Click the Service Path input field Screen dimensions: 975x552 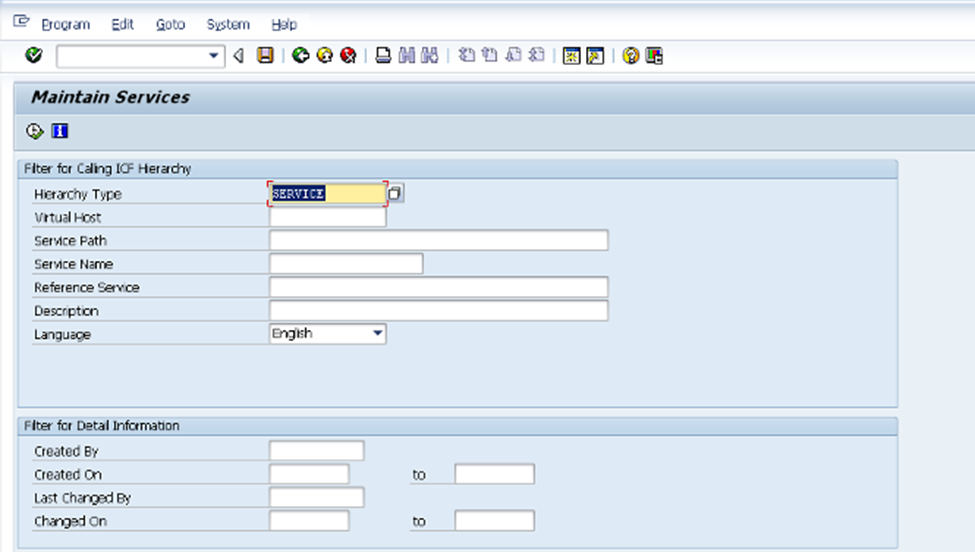click(439, 241)
